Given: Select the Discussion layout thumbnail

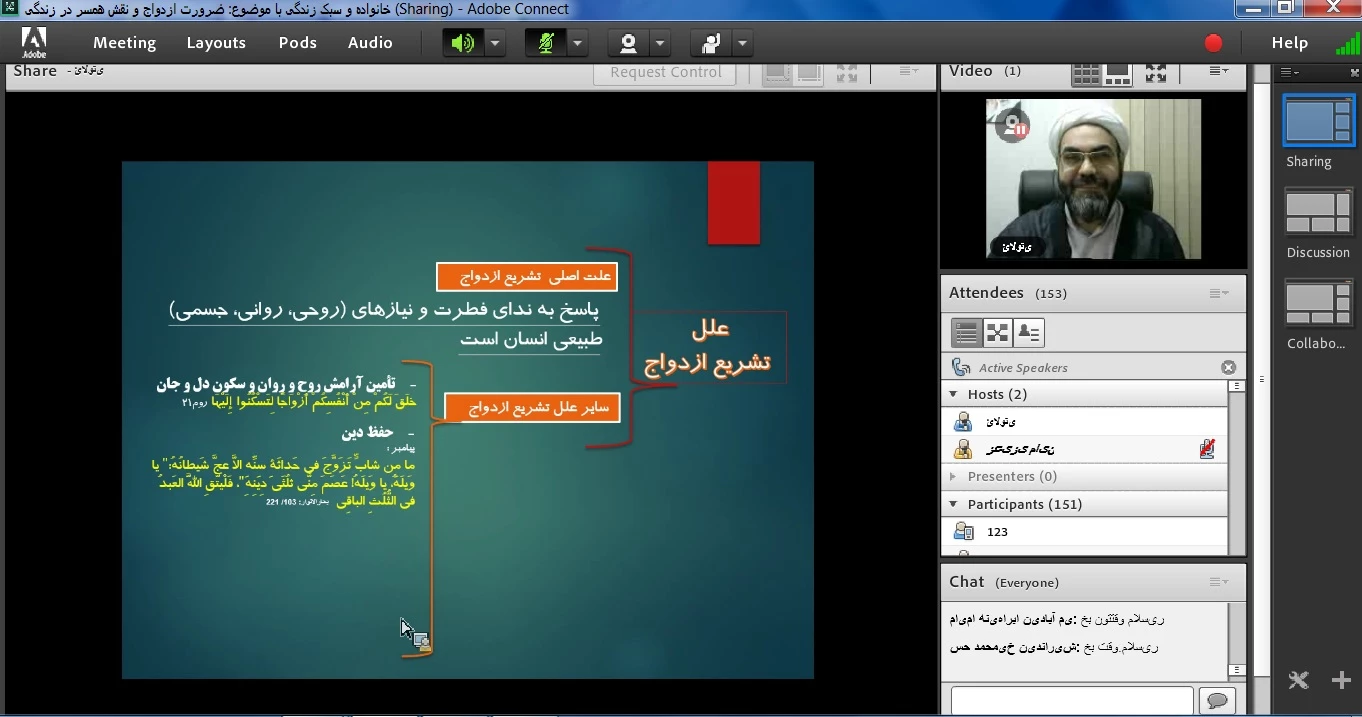Looking at the screenshot, I should [1318, 214].
